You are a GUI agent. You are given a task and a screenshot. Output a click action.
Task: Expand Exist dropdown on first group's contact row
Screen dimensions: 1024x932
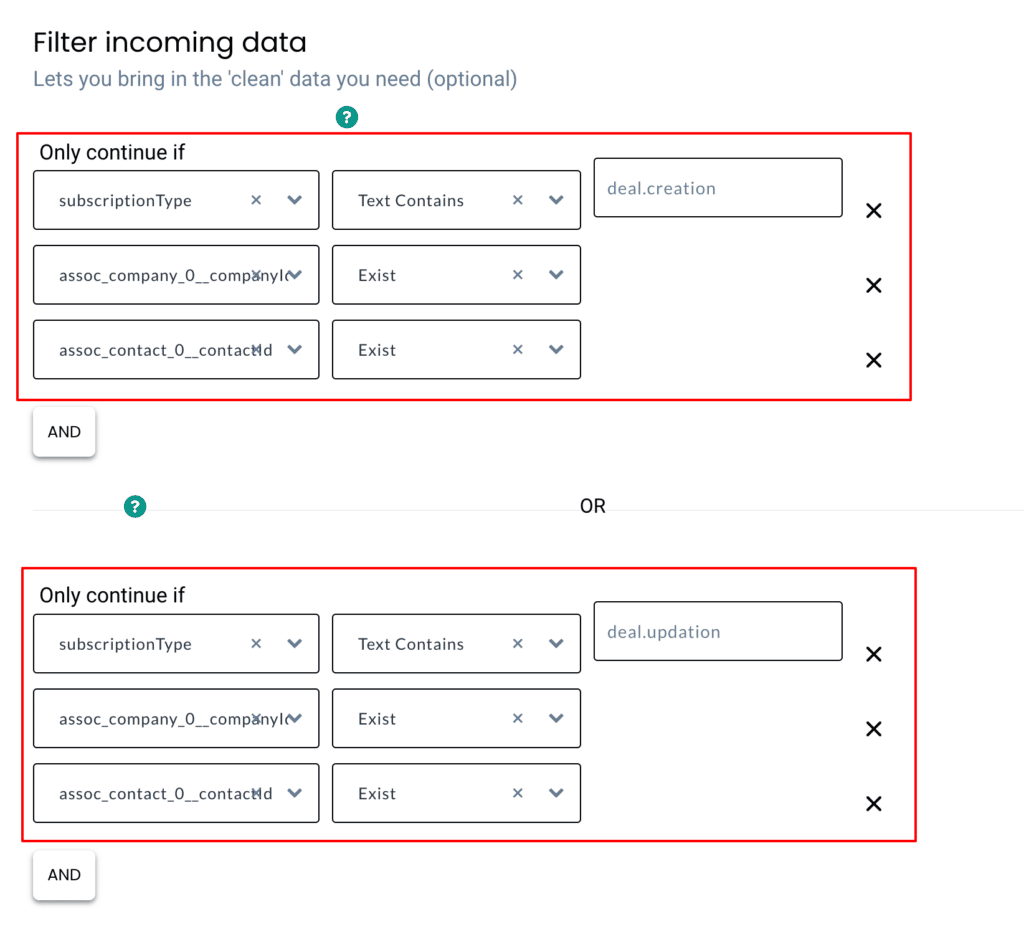[x=556, y=349]
